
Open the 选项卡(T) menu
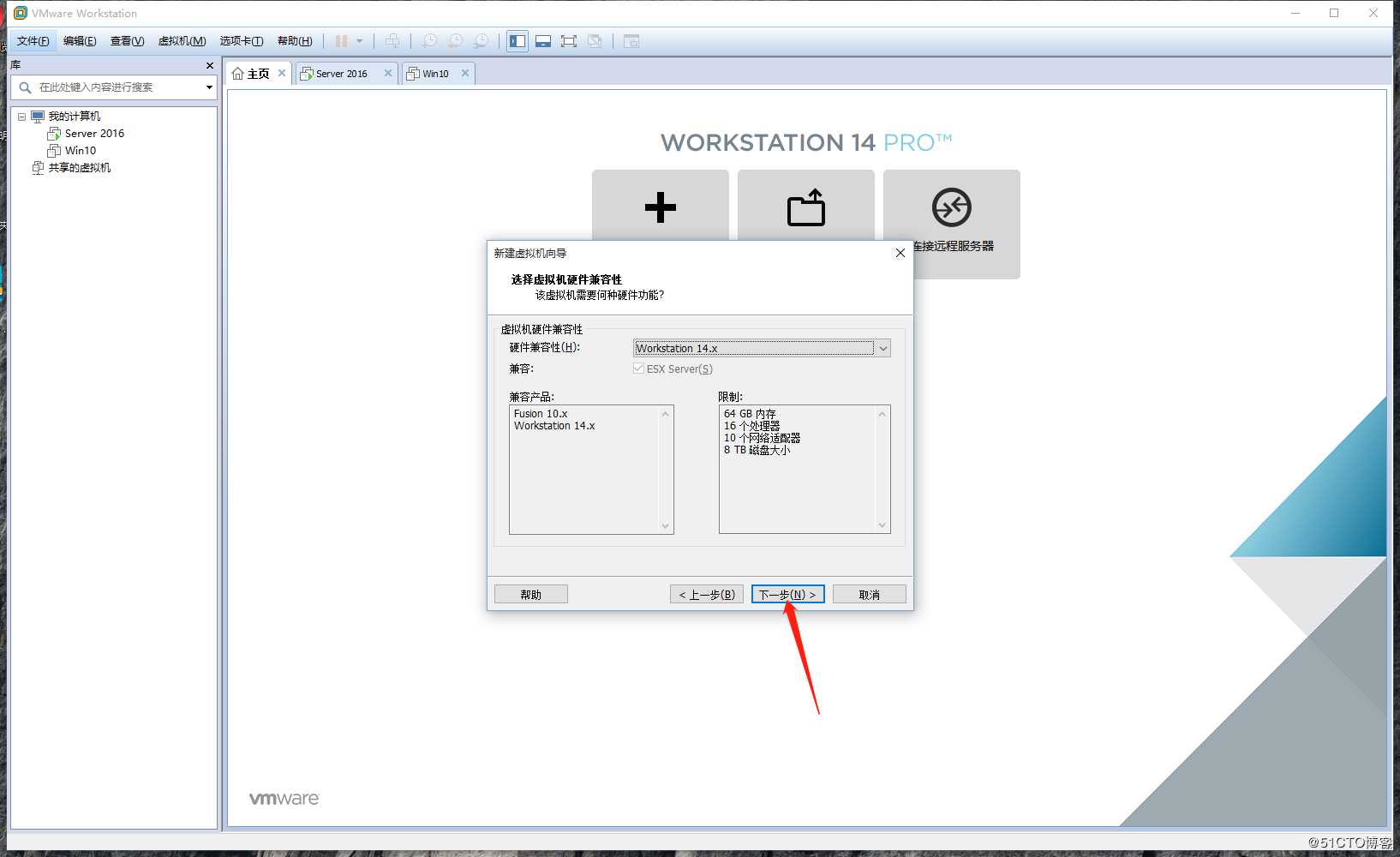coord(241,41)
